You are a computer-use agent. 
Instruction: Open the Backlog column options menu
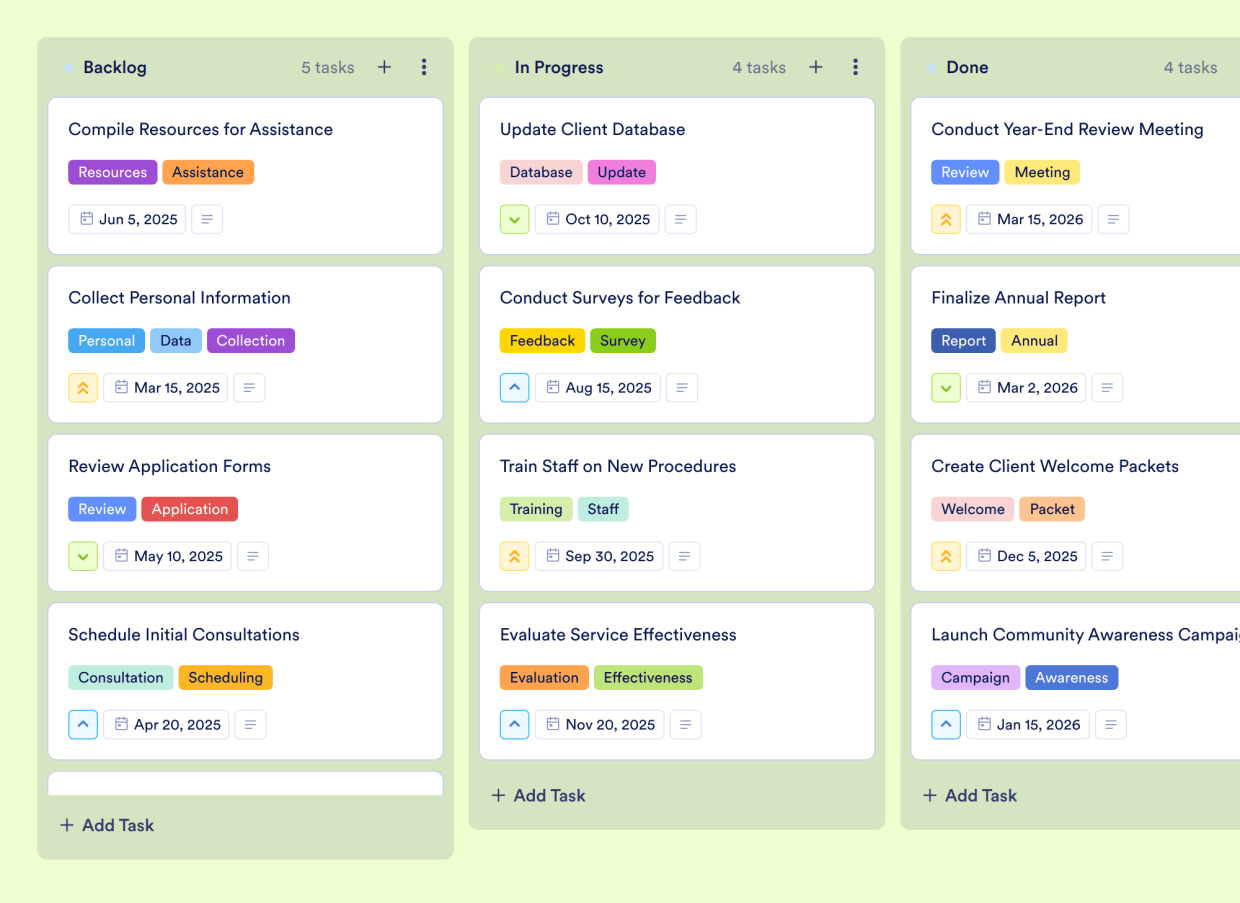424,67
